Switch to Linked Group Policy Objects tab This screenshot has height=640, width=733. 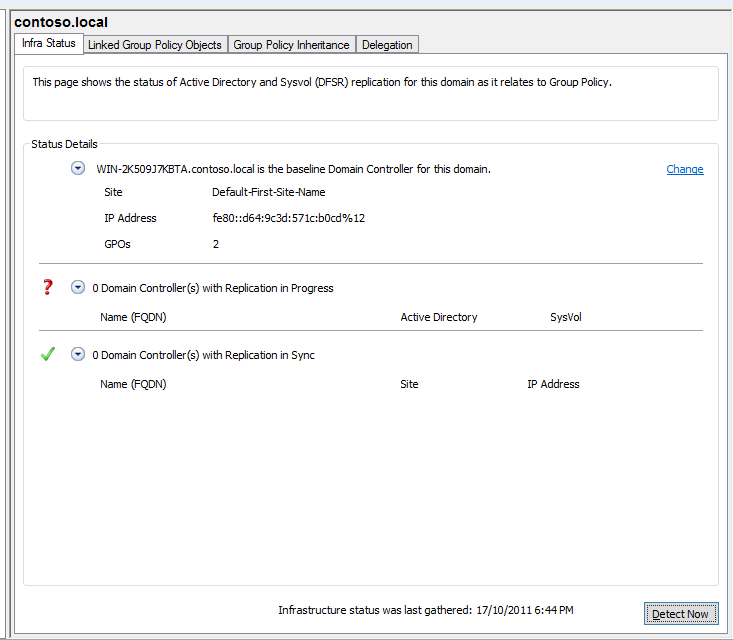[x=155, y=45]
